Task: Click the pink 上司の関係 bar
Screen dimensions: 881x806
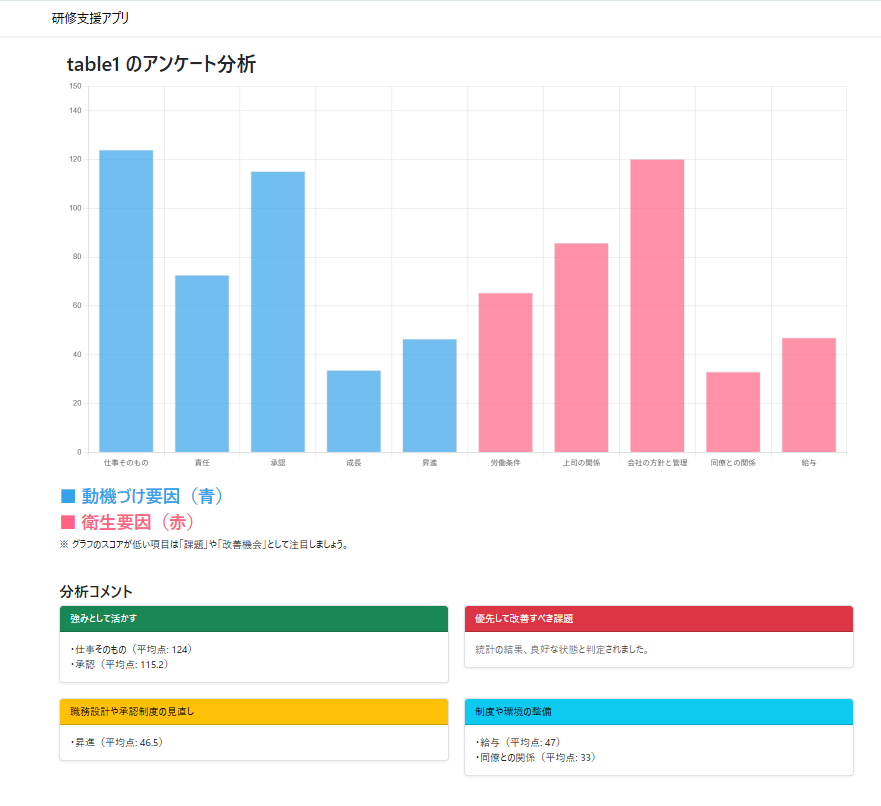Action: tap(581, 347)
